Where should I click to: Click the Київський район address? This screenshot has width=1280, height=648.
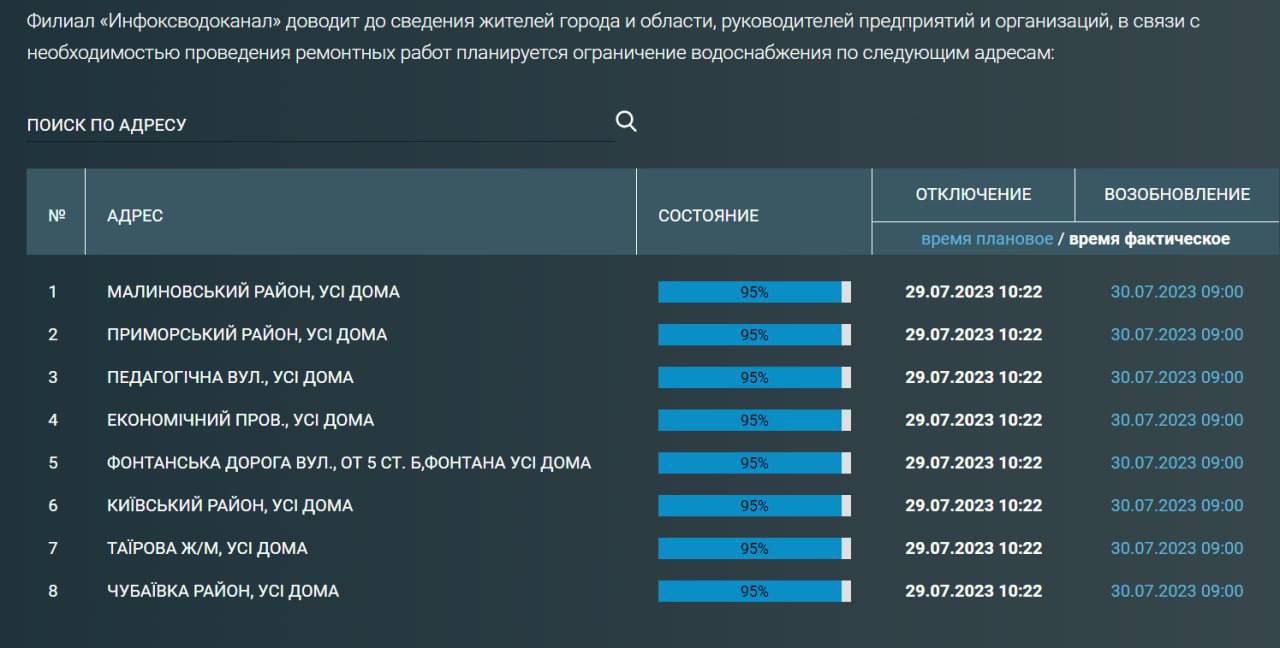pos(230,506)
